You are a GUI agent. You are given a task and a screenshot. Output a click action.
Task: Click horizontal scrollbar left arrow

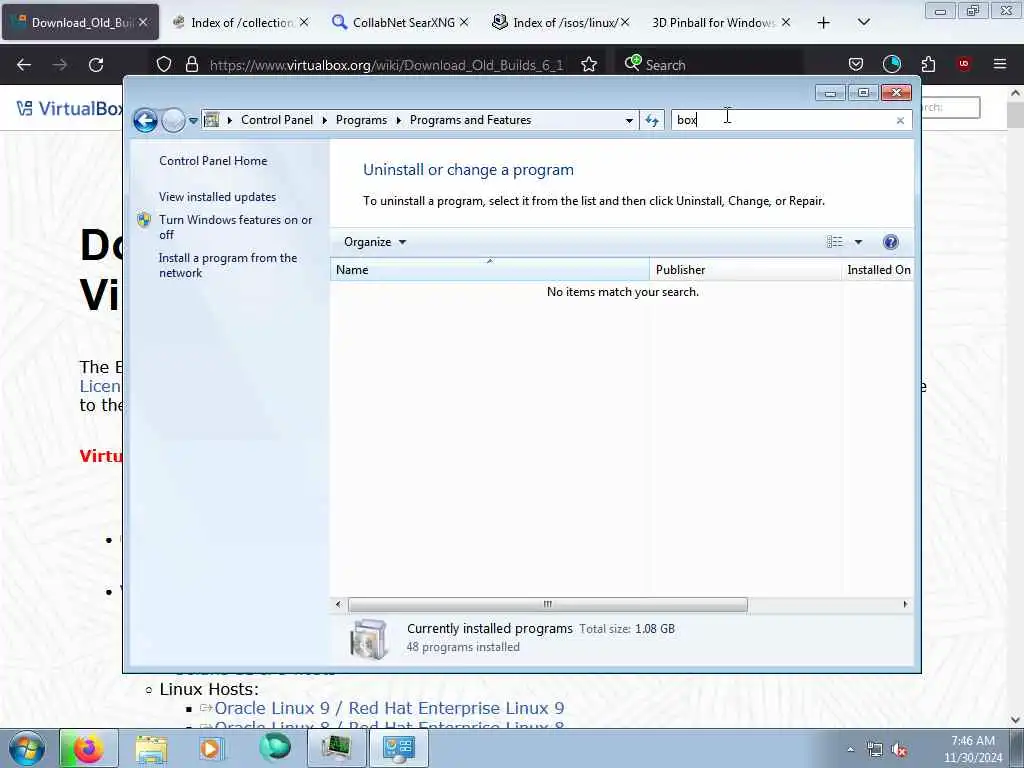coord(338,604)
